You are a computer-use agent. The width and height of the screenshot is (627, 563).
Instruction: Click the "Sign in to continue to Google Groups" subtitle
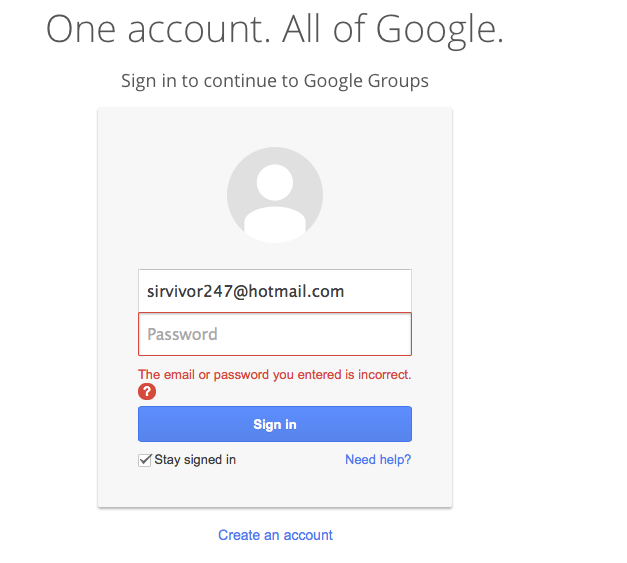(275, 81)
